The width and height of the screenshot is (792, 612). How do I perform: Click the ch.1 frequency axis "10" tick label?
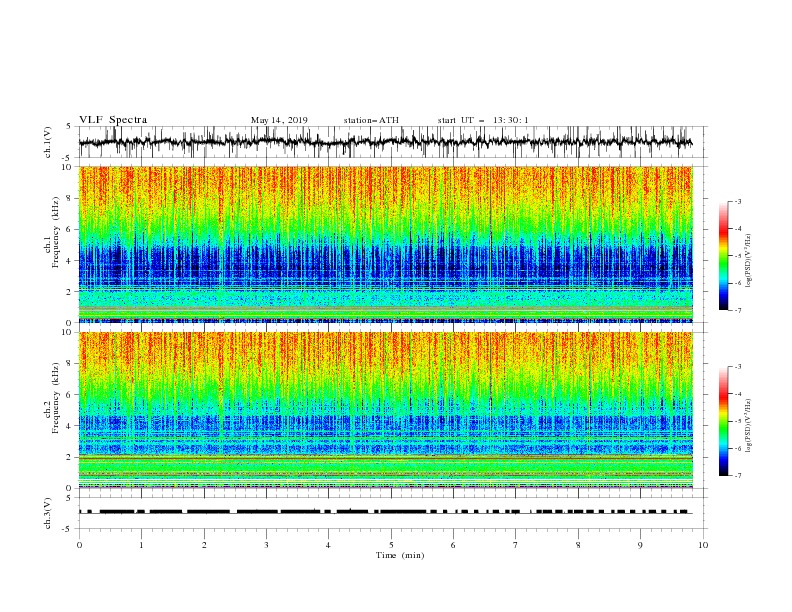(x=68, y=167)
